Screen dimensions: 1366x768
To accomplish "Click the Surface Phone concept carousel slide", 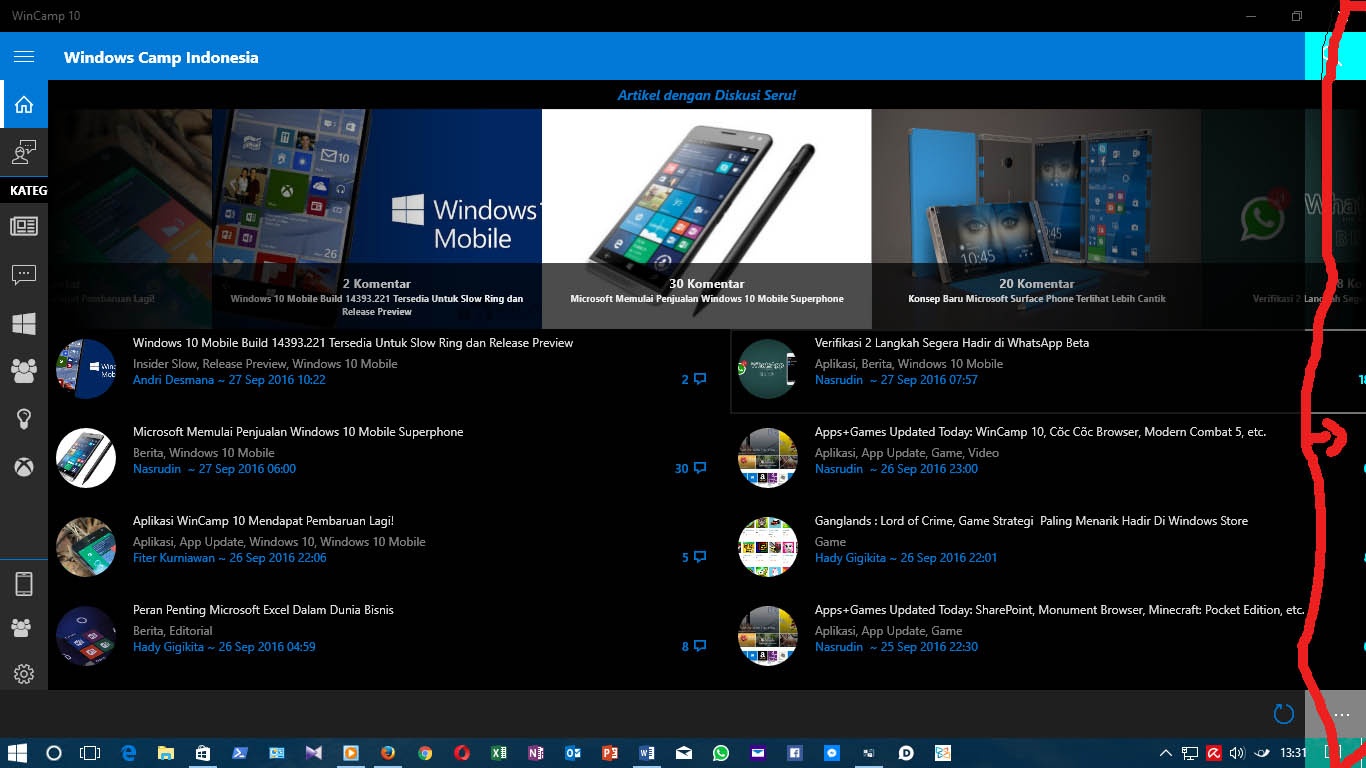I will 1036,219.
